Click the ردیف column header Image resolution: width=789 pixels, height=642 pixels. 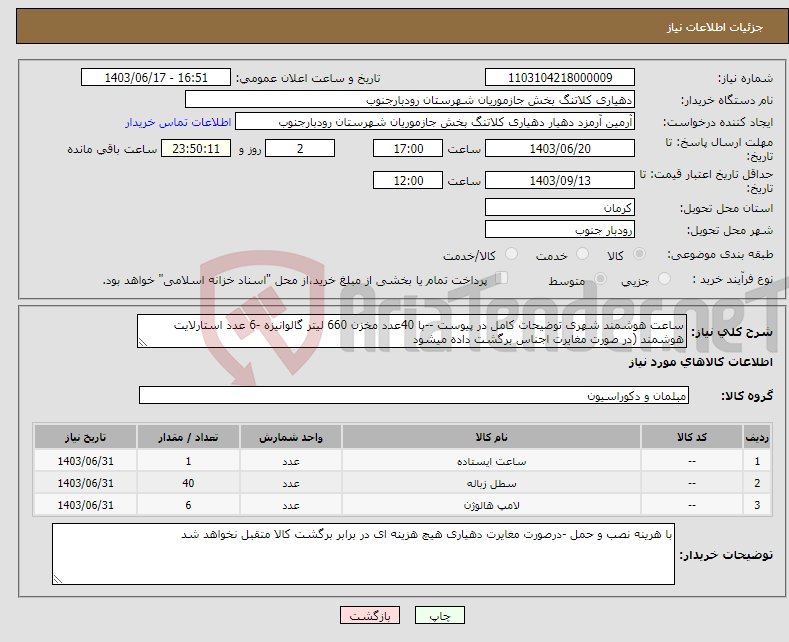tap(757, 437)
